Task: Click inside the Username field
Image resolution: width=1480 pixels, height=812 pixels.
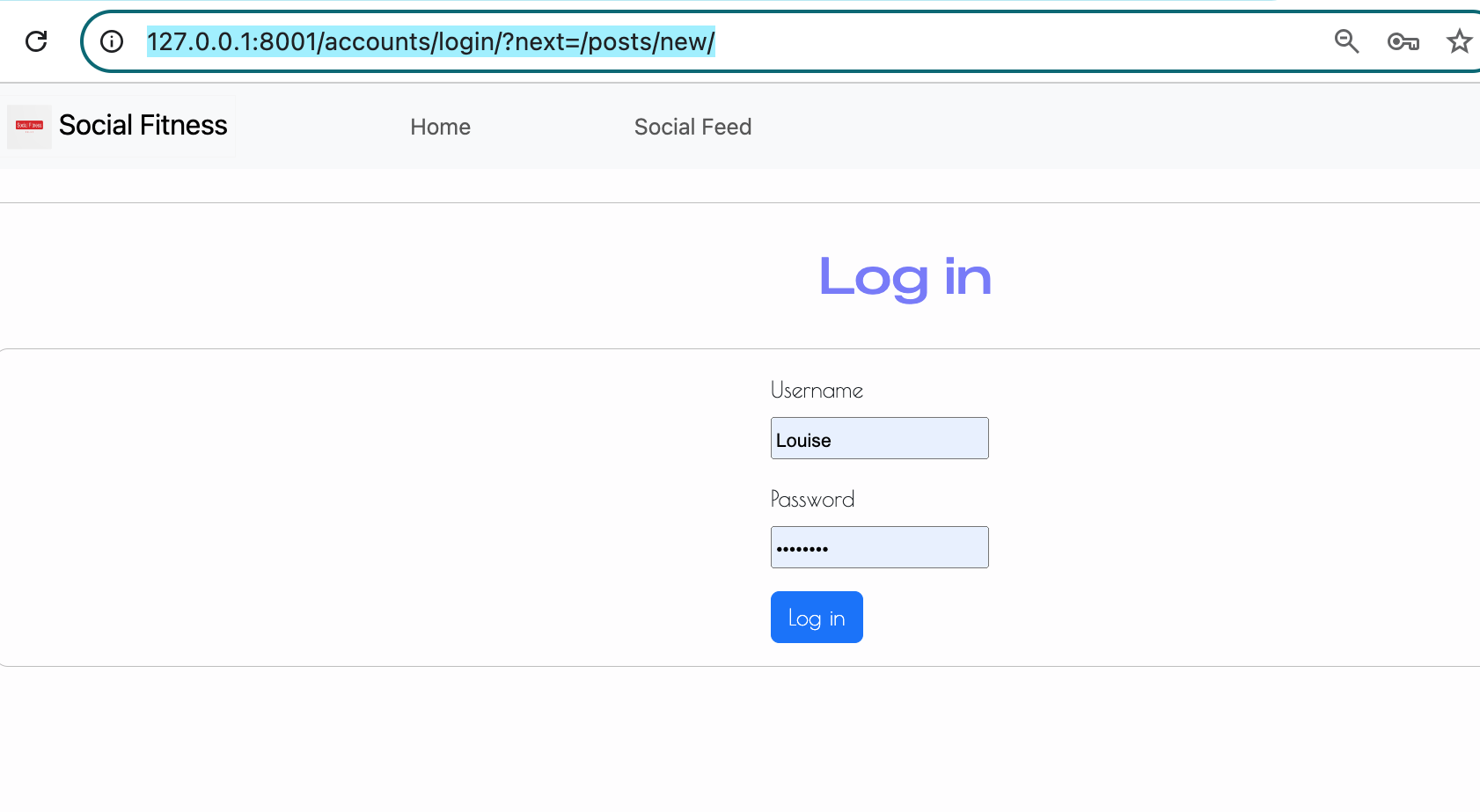Action: (x=879, y=437)
